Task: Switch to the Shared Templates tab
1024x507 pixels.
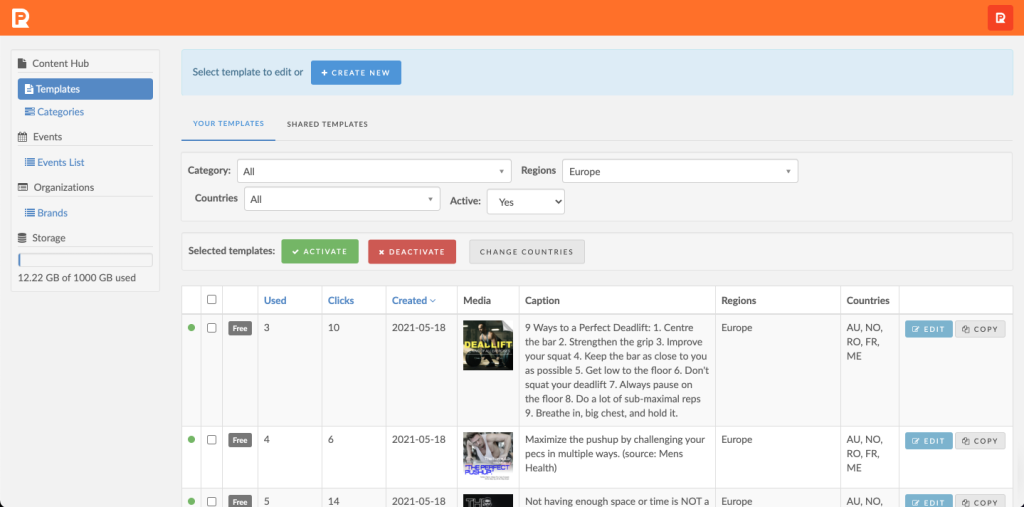Action: [x=327, y=123]
